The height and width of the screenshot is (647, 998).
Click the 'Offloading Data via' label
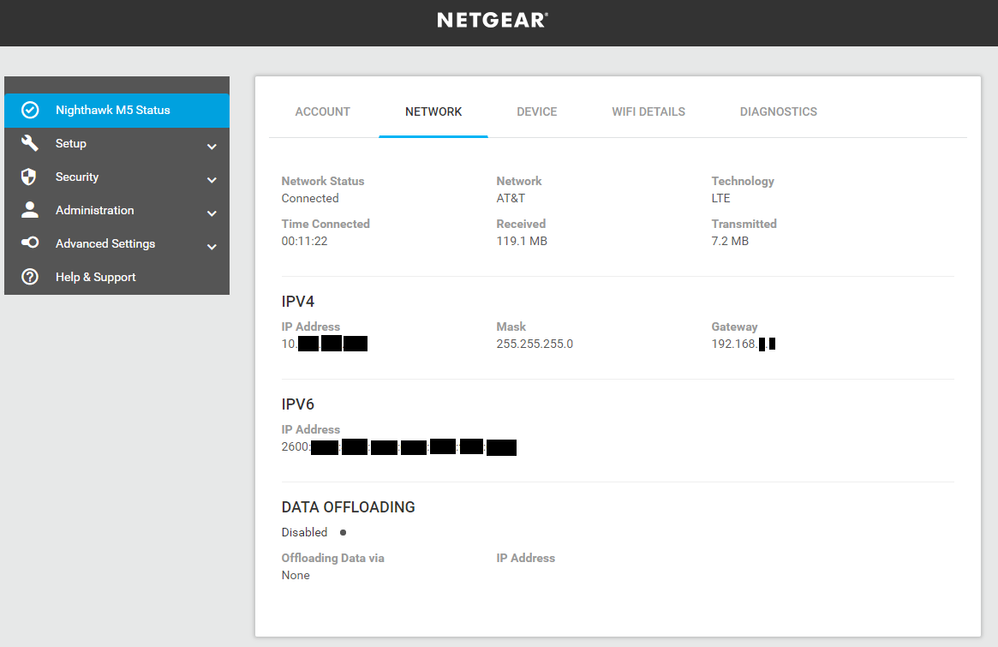333,558
